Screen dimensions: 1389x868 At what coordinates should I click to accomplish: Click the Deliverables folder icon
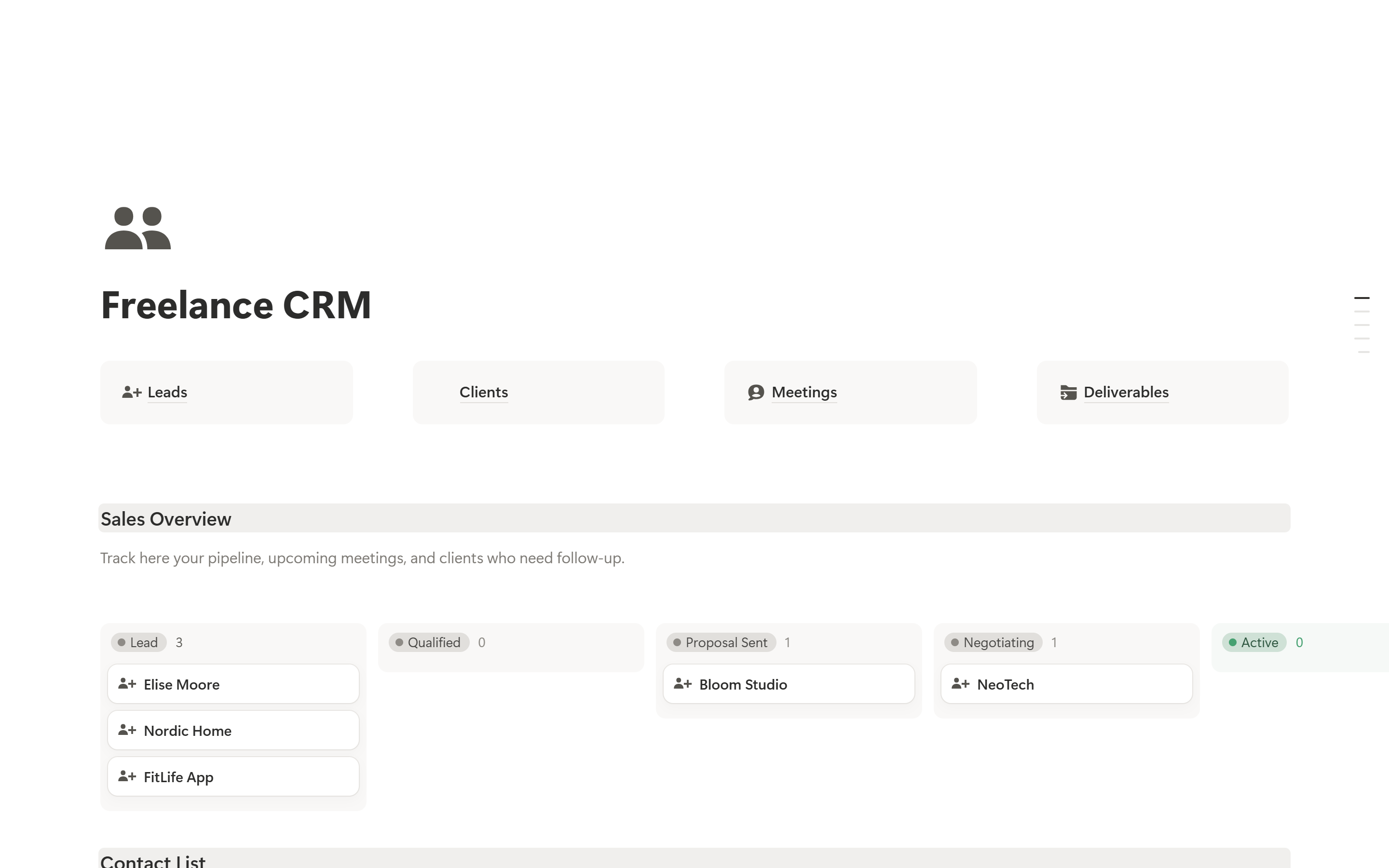(1068, 392)
